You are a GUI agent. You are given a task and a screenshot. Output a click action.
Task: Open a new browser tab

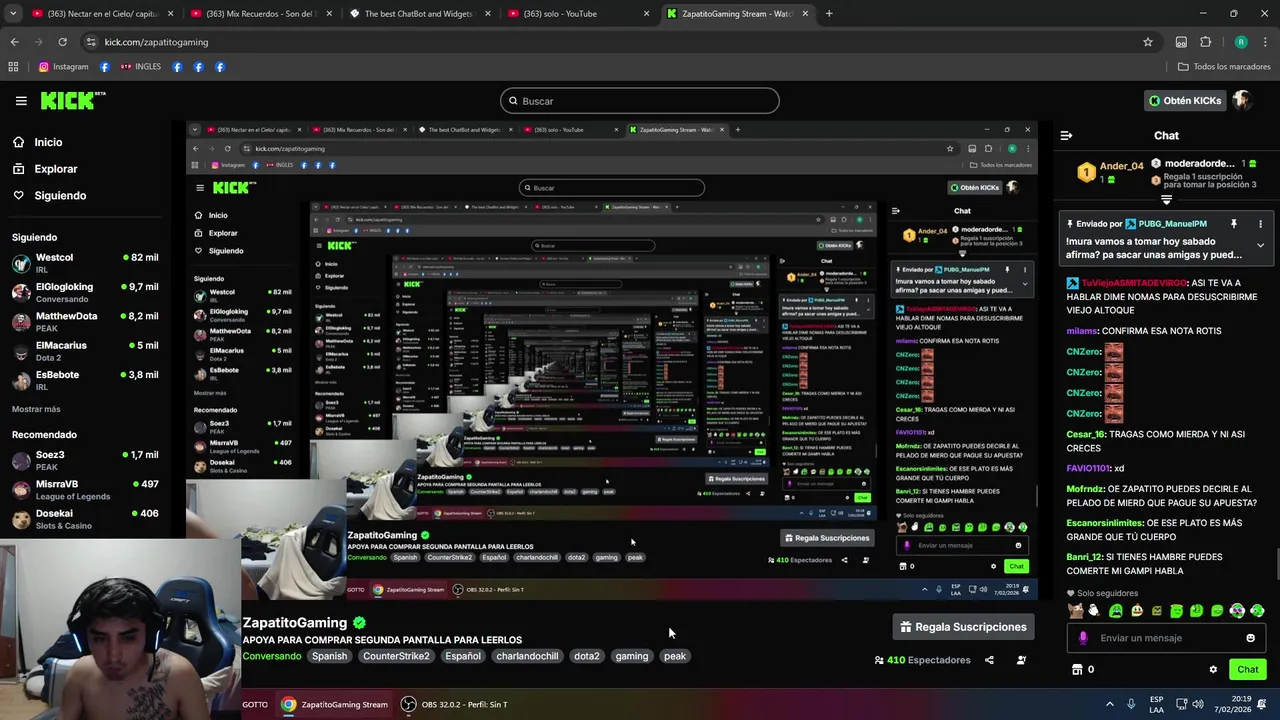(x=829, y=14)
